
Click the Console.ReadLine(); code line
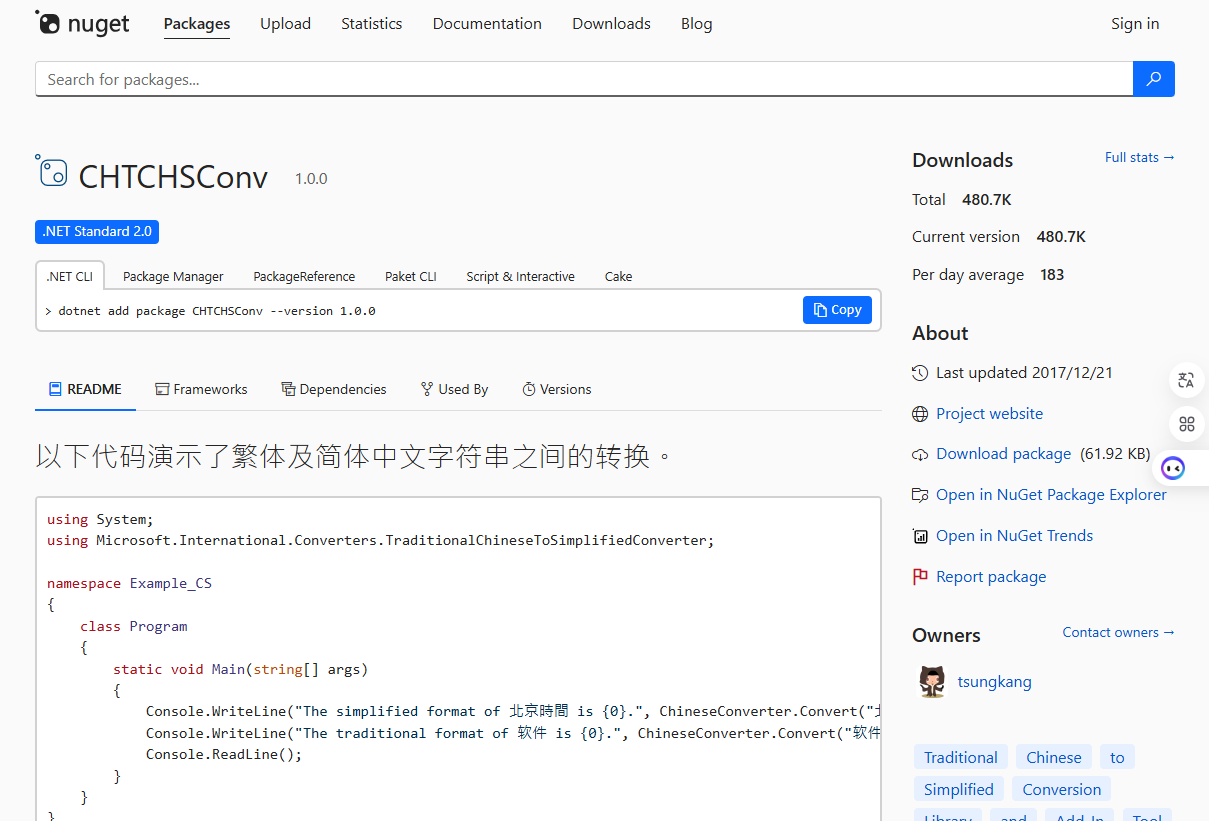(224, 755)
